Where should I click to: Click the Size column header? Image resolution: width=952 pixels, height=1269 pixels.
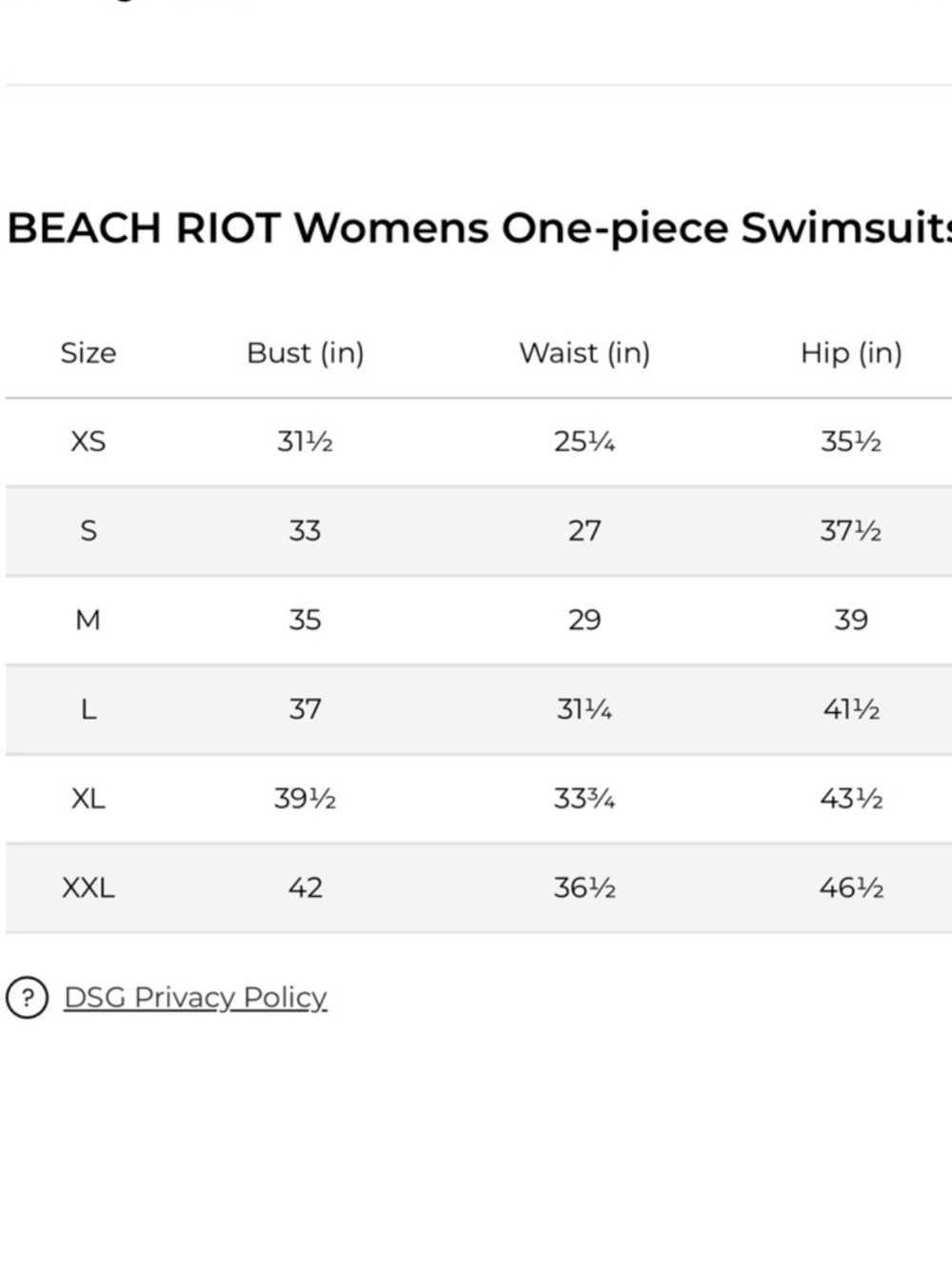pos(89,353)
